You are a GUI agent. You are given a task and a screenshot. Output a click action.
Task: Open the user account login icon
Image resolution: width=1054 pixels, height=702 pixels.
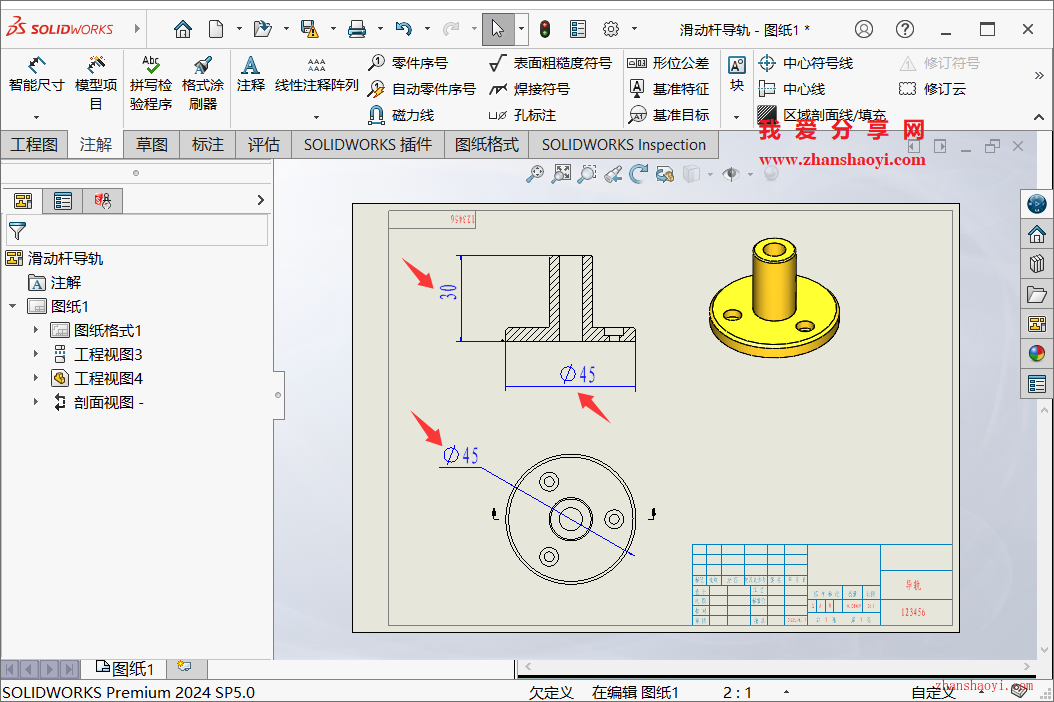pos(864,29)
